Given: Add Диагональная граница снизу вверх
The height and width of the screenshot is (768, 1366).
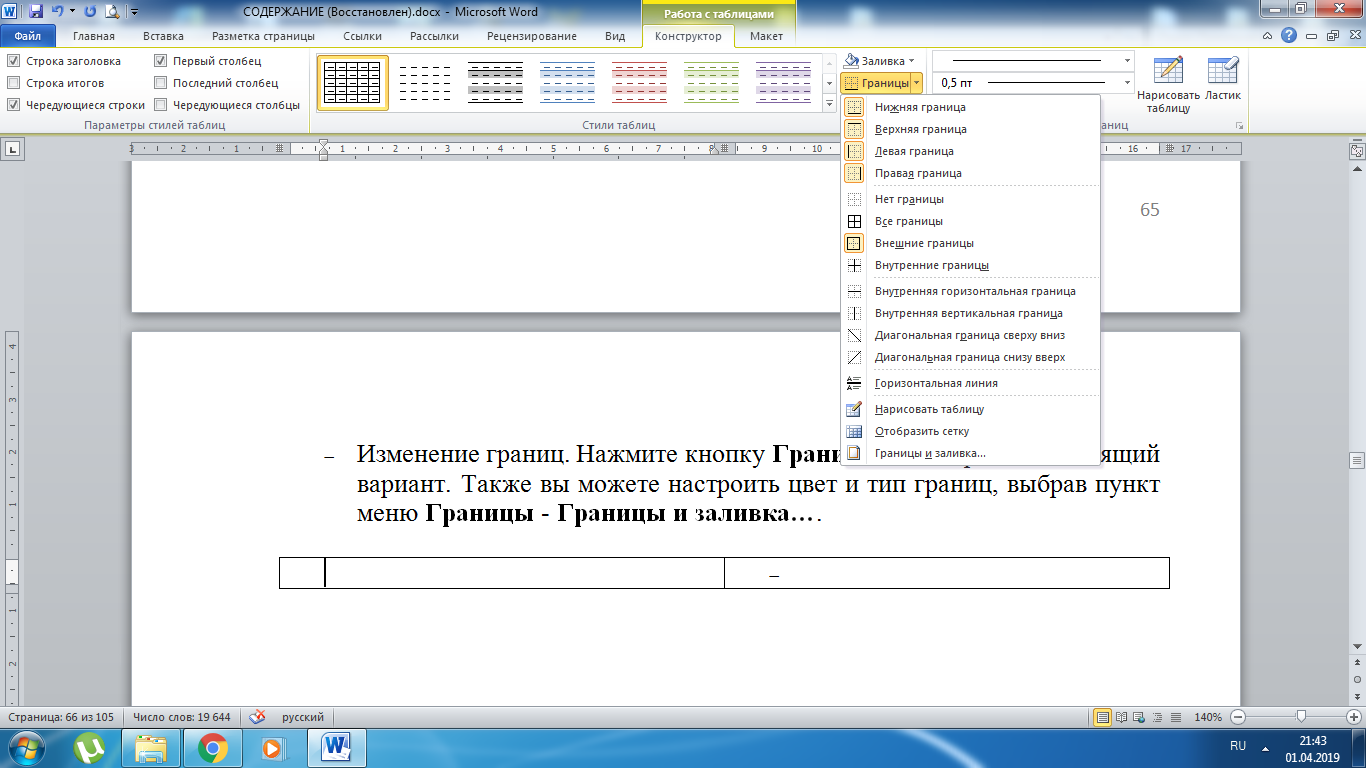Looking at the screenshot, I should pos(970,357).
